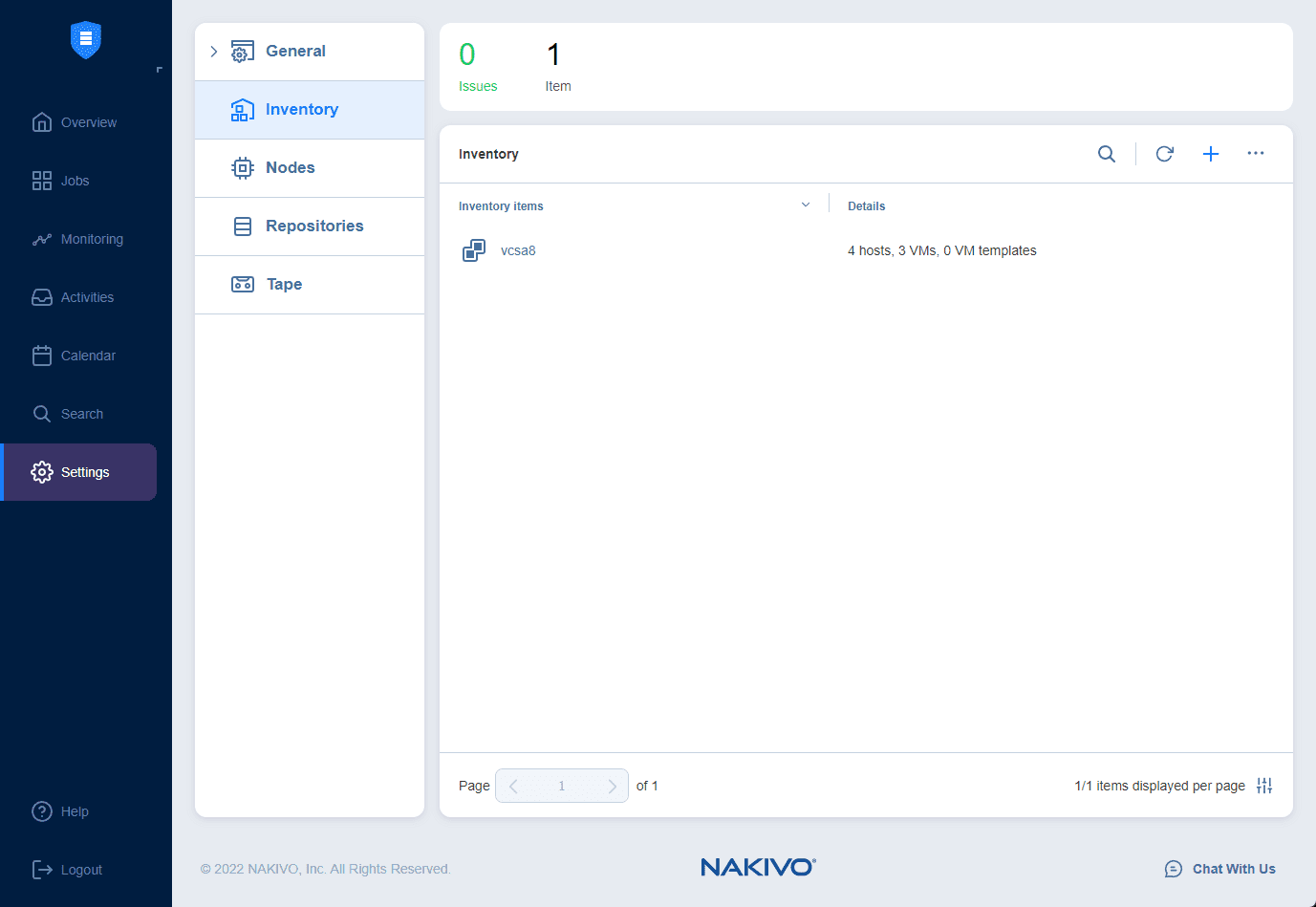Expand the Inventory items column dropdown
The width and height of the screenshot is (1316, 907).
click(x=806, y=204)
